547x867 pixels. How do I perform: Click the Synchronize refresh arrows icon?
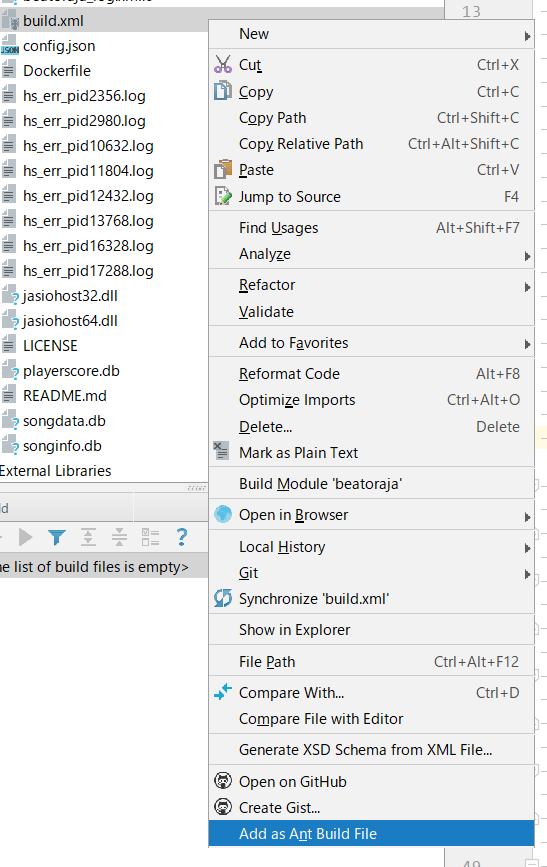223,598
